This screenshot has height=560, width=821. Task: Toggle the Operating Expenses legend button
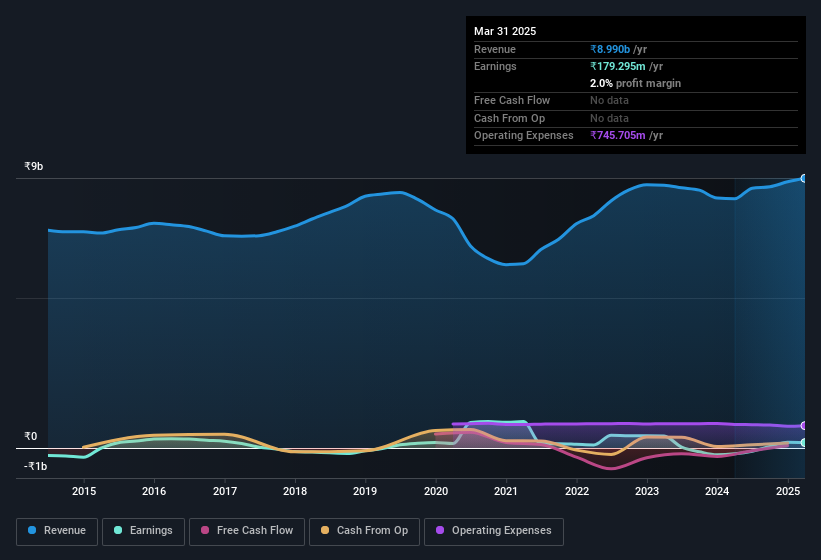click(494, 531)
